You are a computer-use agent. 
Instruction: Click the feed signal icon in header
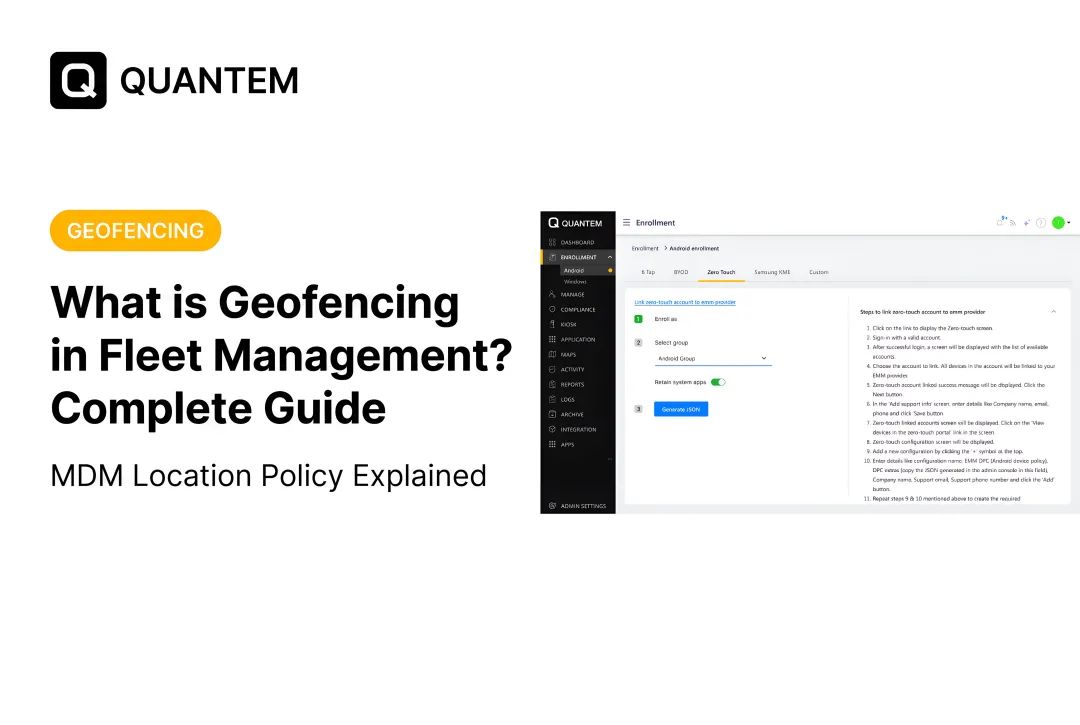click(1012, 222)
